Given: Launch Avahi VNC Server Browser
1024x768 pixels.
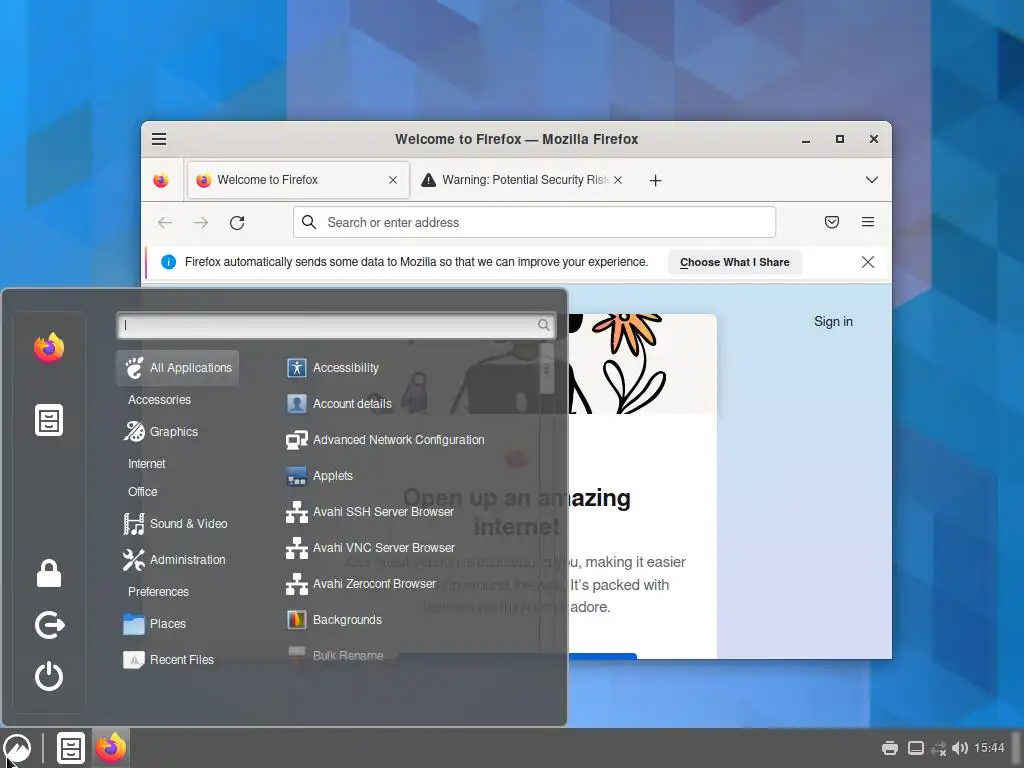Looking at the screenshot, I should click(371, 547).
